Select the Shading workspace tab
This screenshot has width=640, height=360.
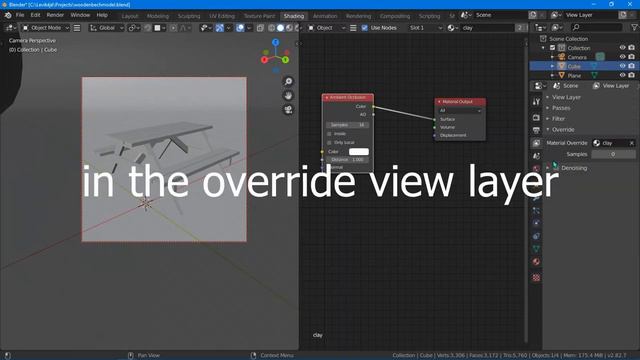[294, 16]
